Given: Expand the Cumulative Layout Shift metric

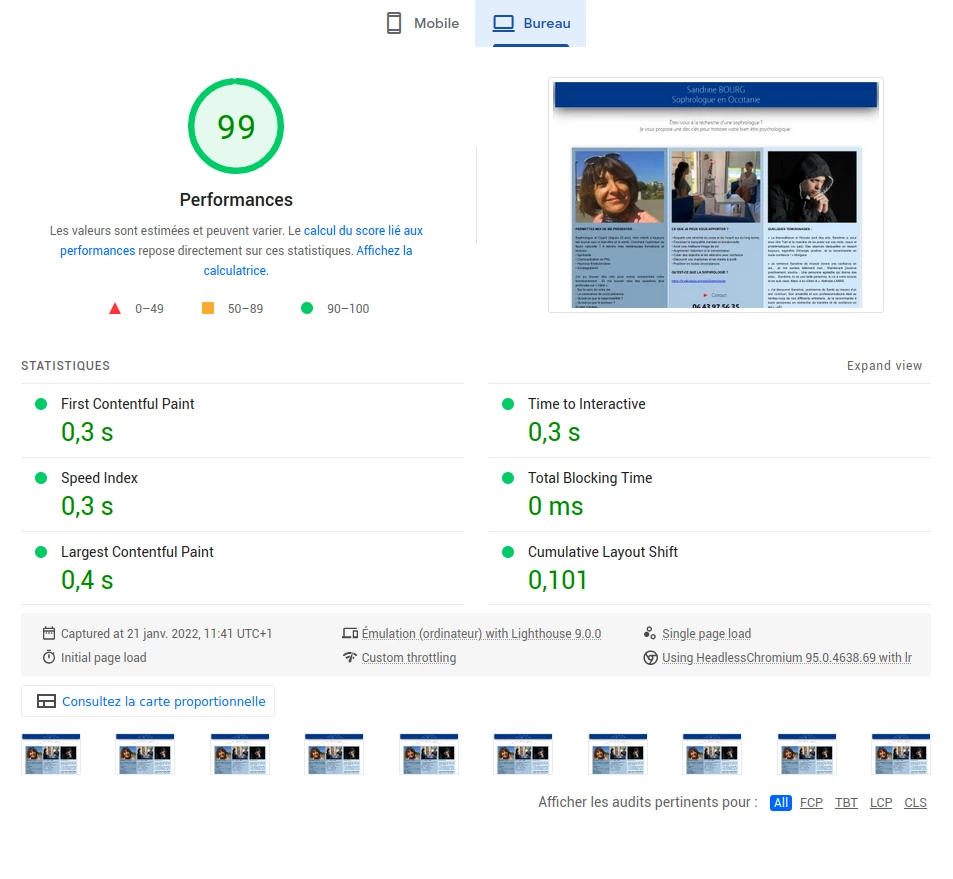Looking at the screenshot, I should [x=602, y=552].
